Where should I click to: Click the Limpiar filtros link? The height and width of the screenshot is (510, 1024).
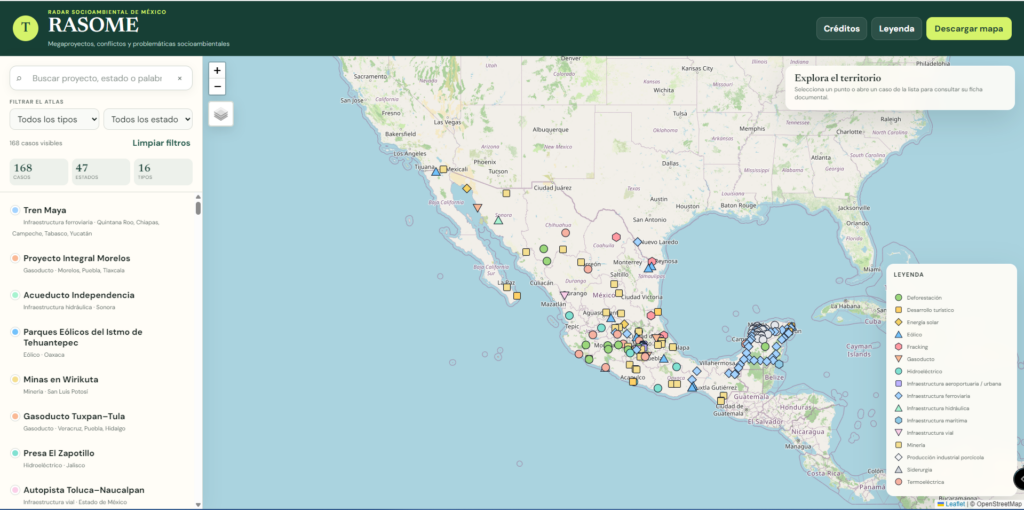(x=161, y=143)
